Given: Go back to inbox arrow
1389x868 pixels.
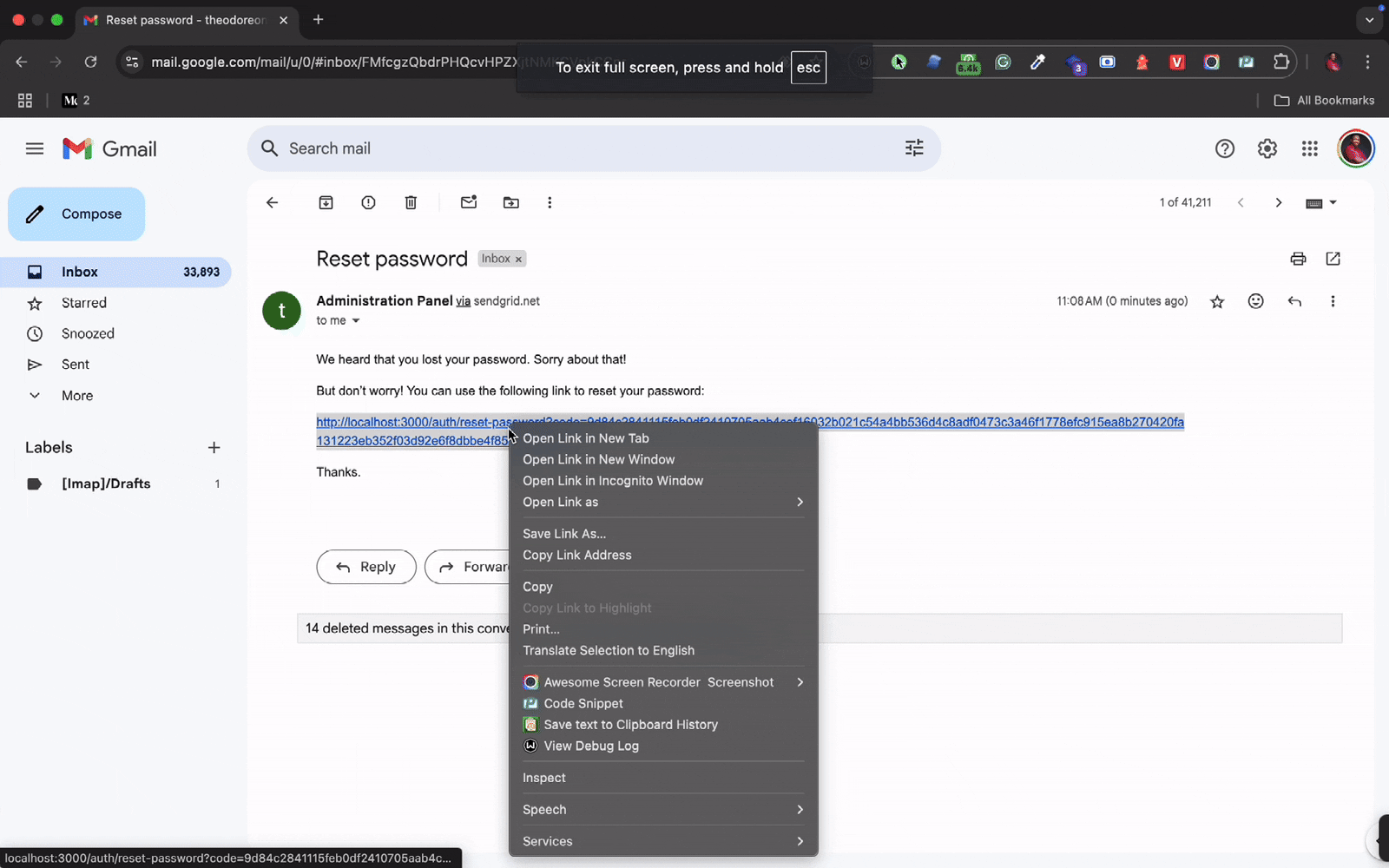Looking at the screenshot, I should (x=273, y=202).
